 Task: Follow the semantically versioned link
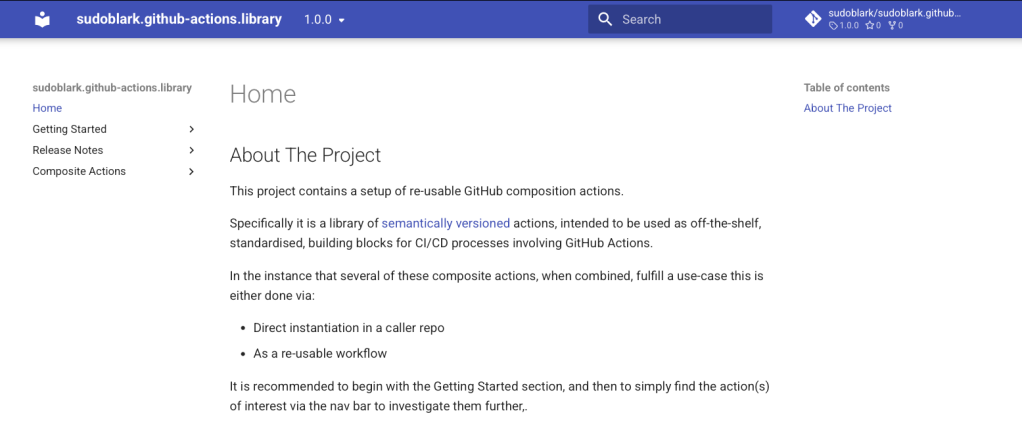[446, 223]
